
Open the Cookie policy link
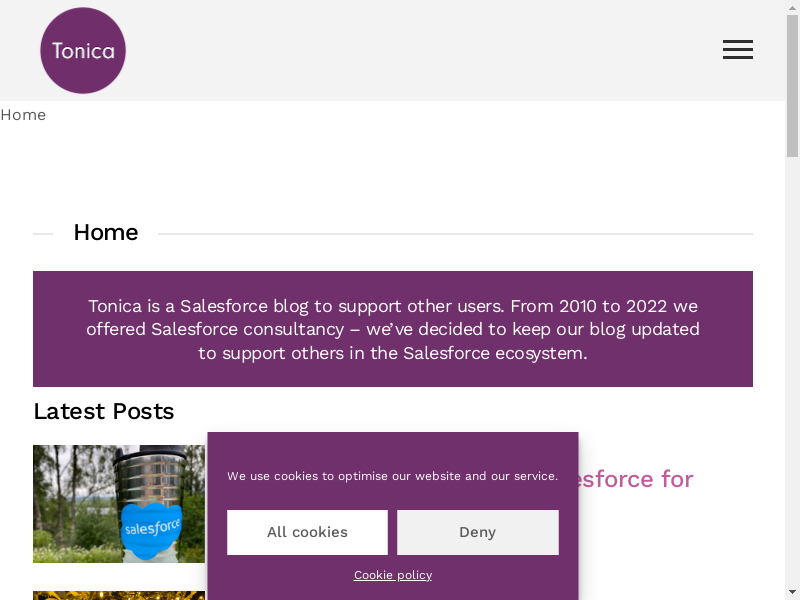pyautogui.click(x=393, y=575)
